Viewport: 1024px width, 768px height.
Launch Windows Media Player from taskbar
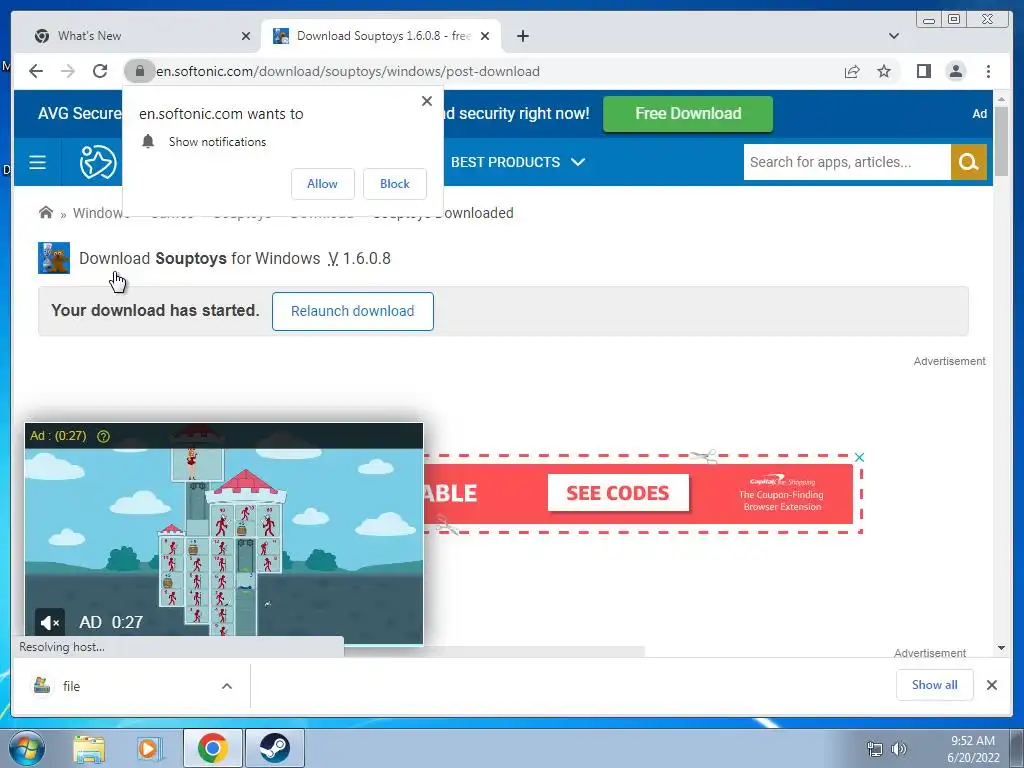(149, 748)
